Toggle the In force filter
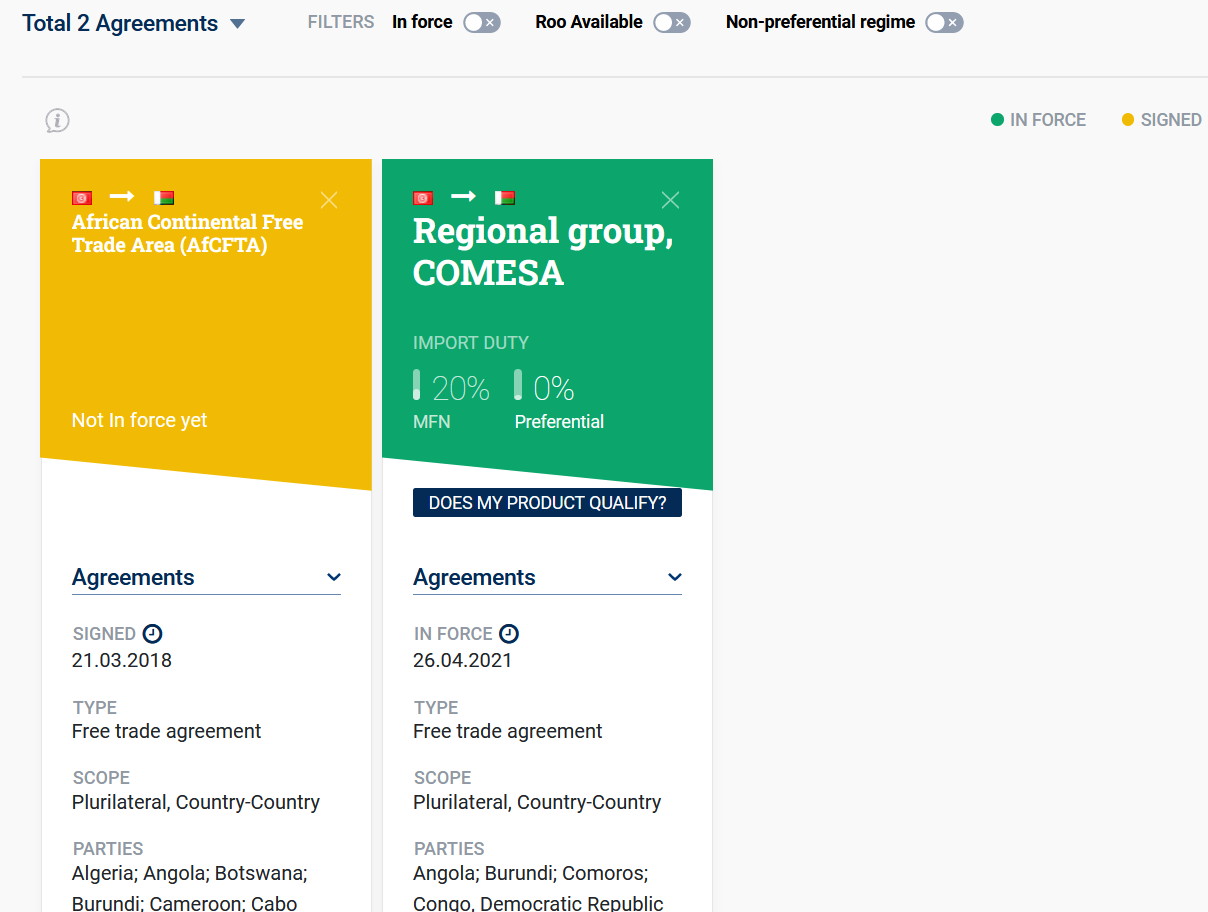Screen dimensions: 1208x912 (x=481, y=23)
